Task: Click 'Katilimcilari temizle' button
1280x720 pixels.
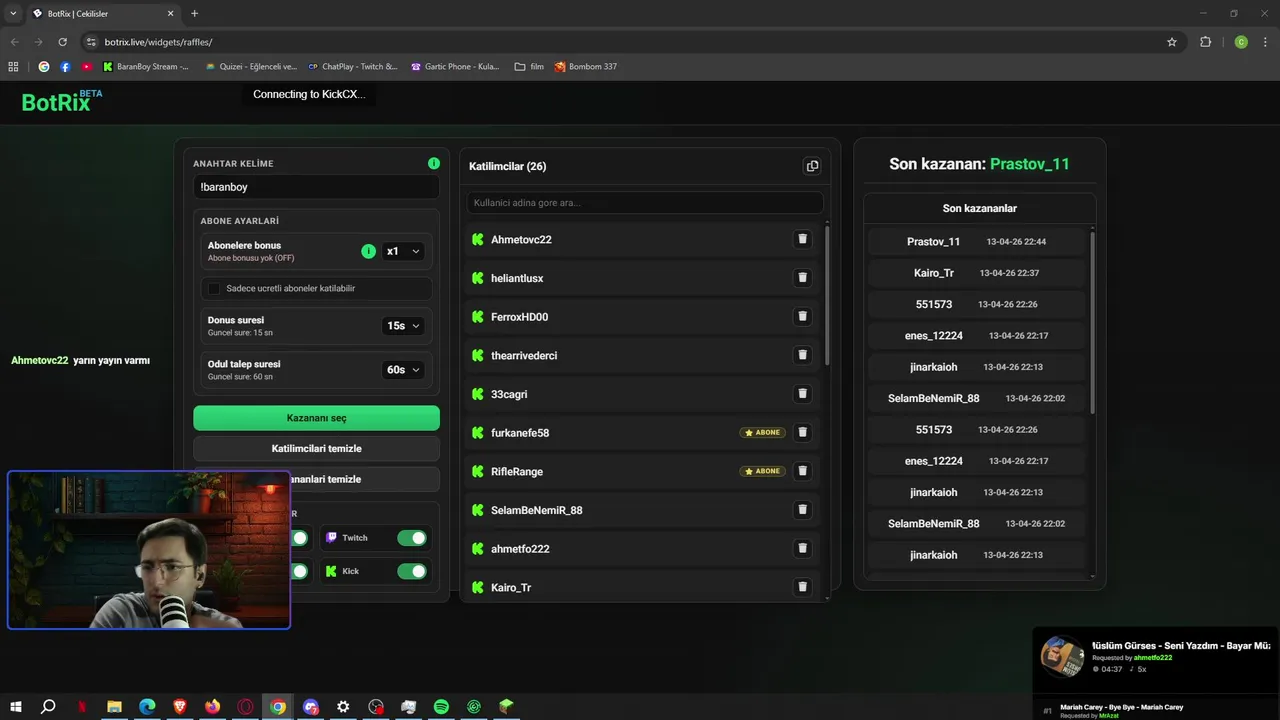Action: (x=316, y=448)
